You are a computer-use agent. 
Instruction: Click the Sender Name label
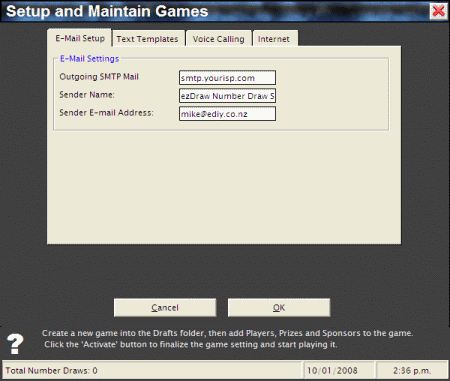pos(87,95)
